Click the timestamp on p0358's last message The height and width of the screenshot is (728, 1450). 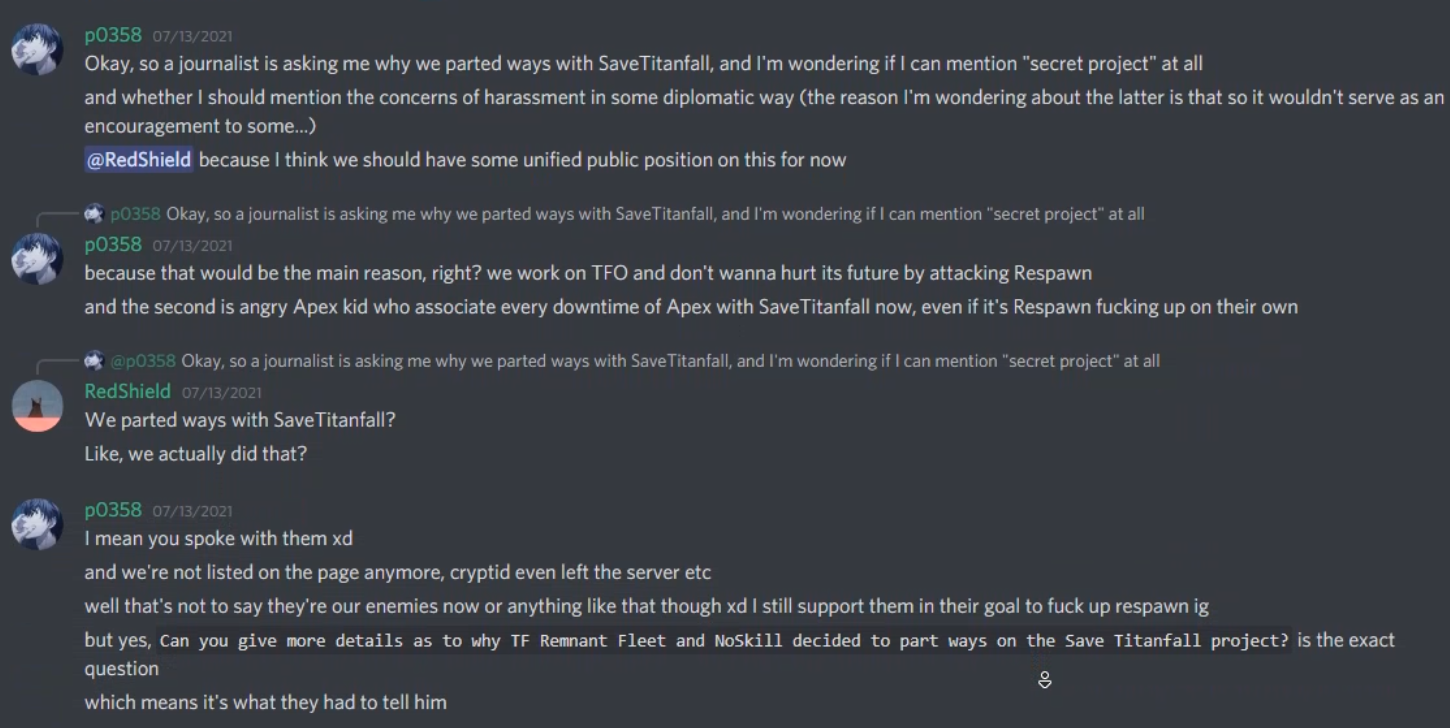(192, 511)
